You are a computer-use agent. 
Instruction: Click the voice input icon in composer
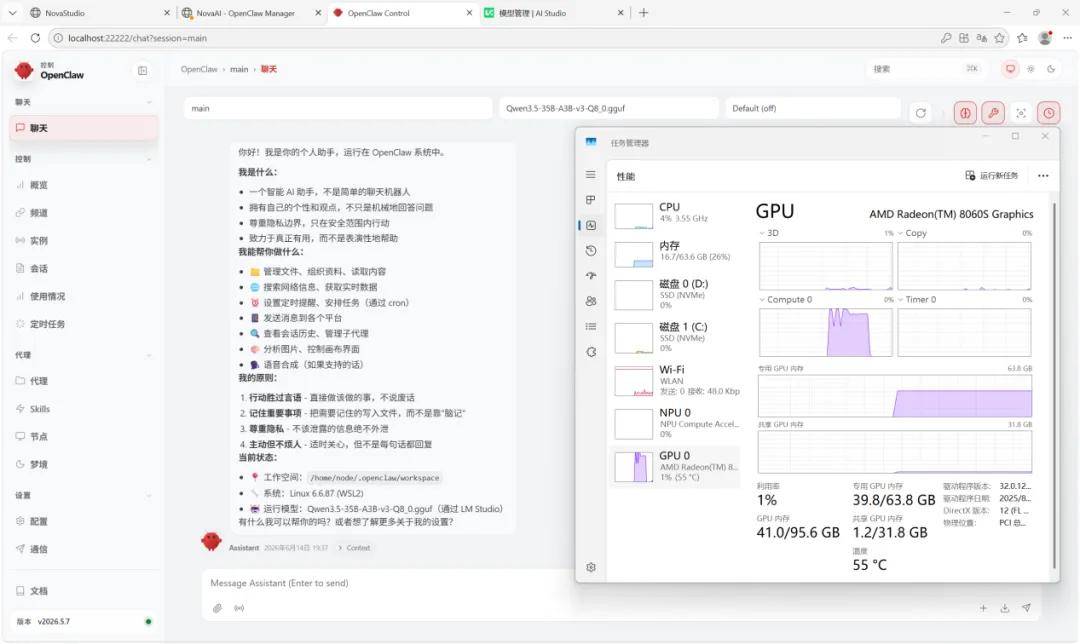point(239,608)
